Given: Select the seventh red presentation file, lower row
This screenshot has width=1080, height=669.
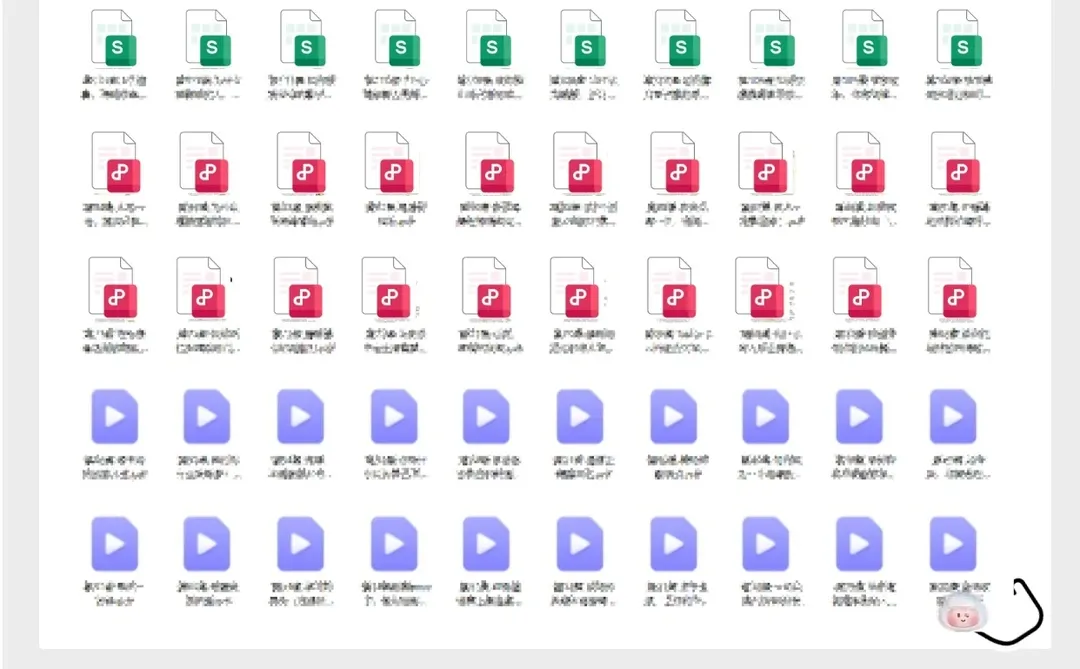Looking at the screenshot, I should click(x=672, y=288).
